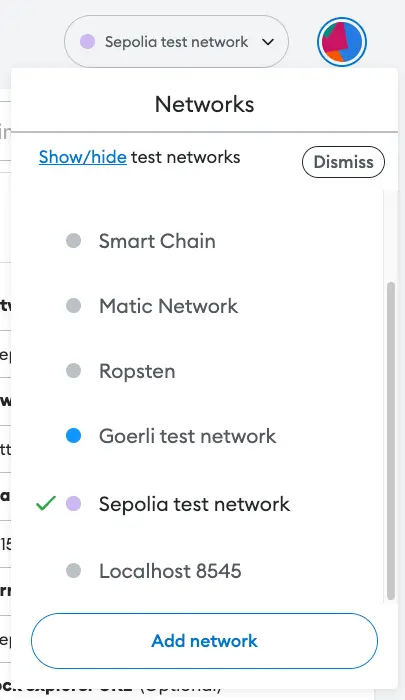Click the gray dot beside Ropsten
The height and width of the screenshot is (700, 405).
[x=73, y=371]
